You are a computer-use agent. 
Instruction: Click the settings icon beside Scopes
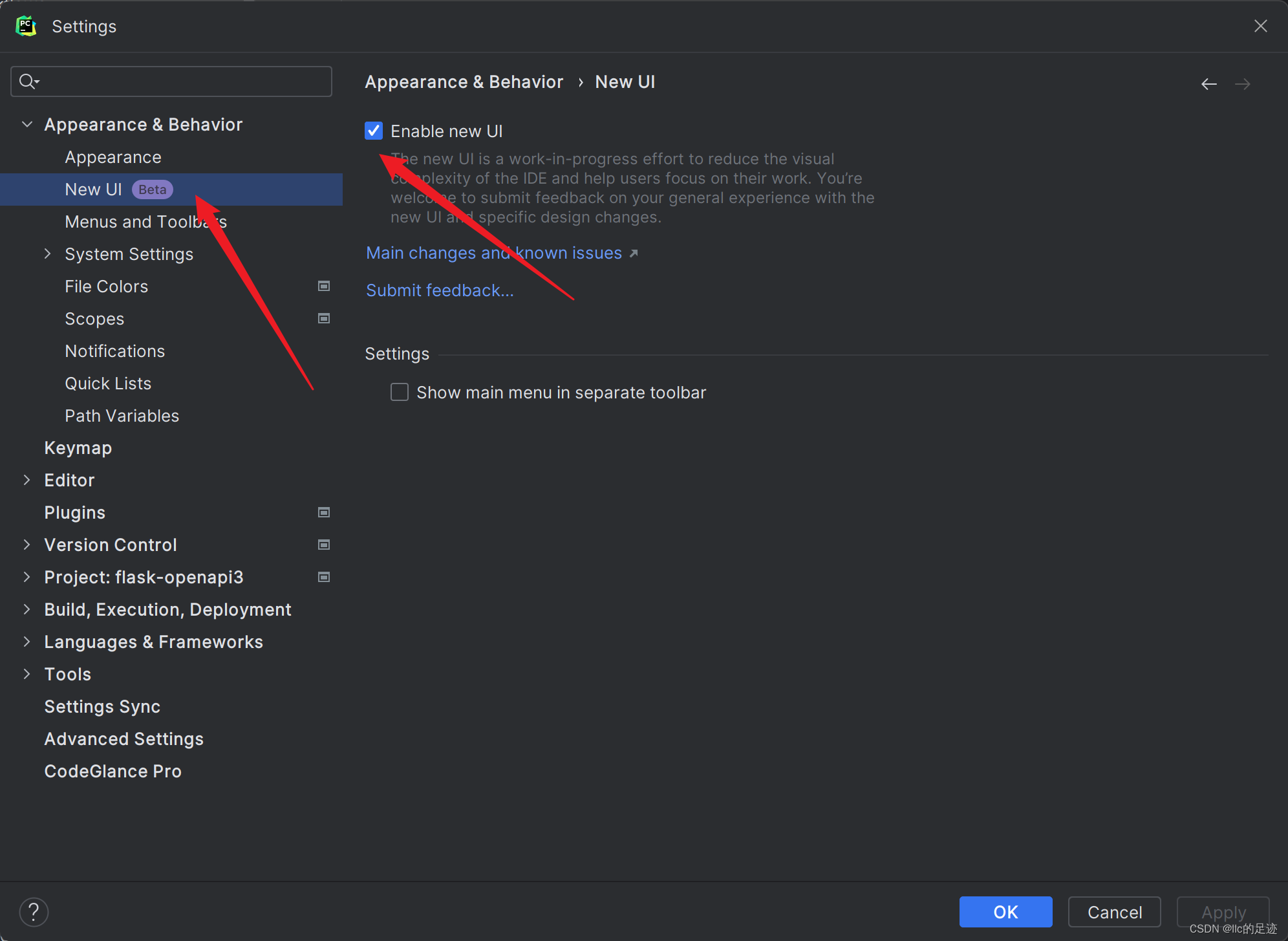tap(323, 318)
